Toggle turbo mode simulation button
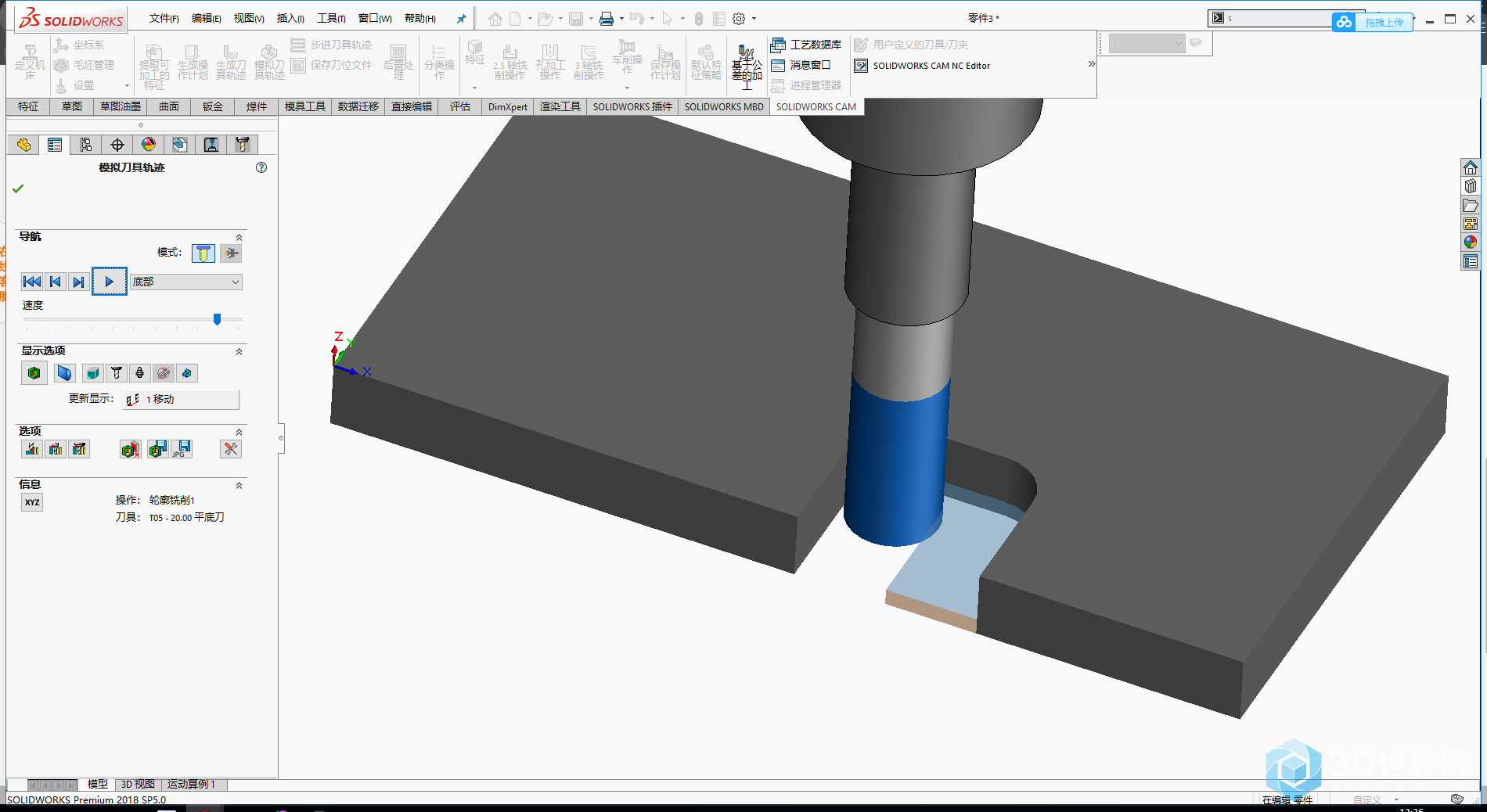Viewport: 1487px width, 812px height. 231,253
